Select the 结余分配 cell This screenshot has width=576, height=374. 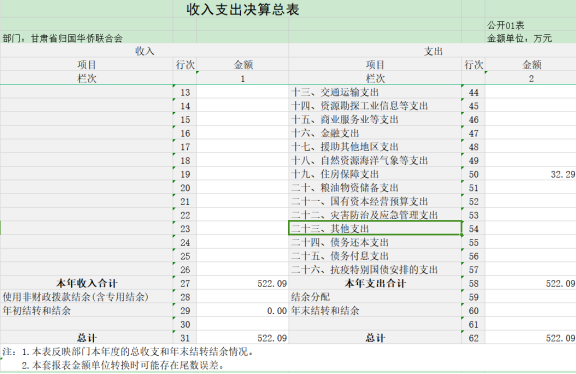375,297
